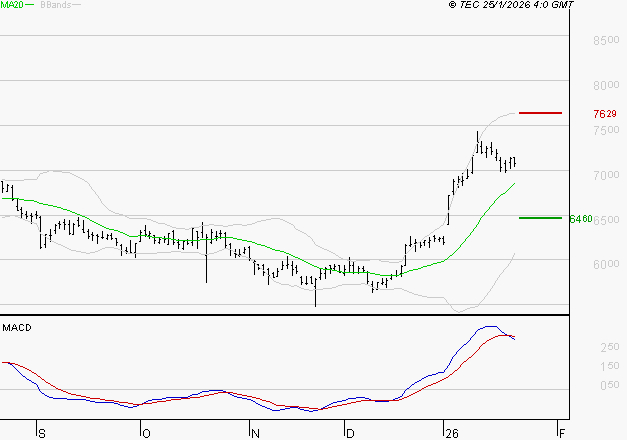This screenshot has height=440, width=627.
Task: Click the F month label on time axis
Action: pos(562,434)
